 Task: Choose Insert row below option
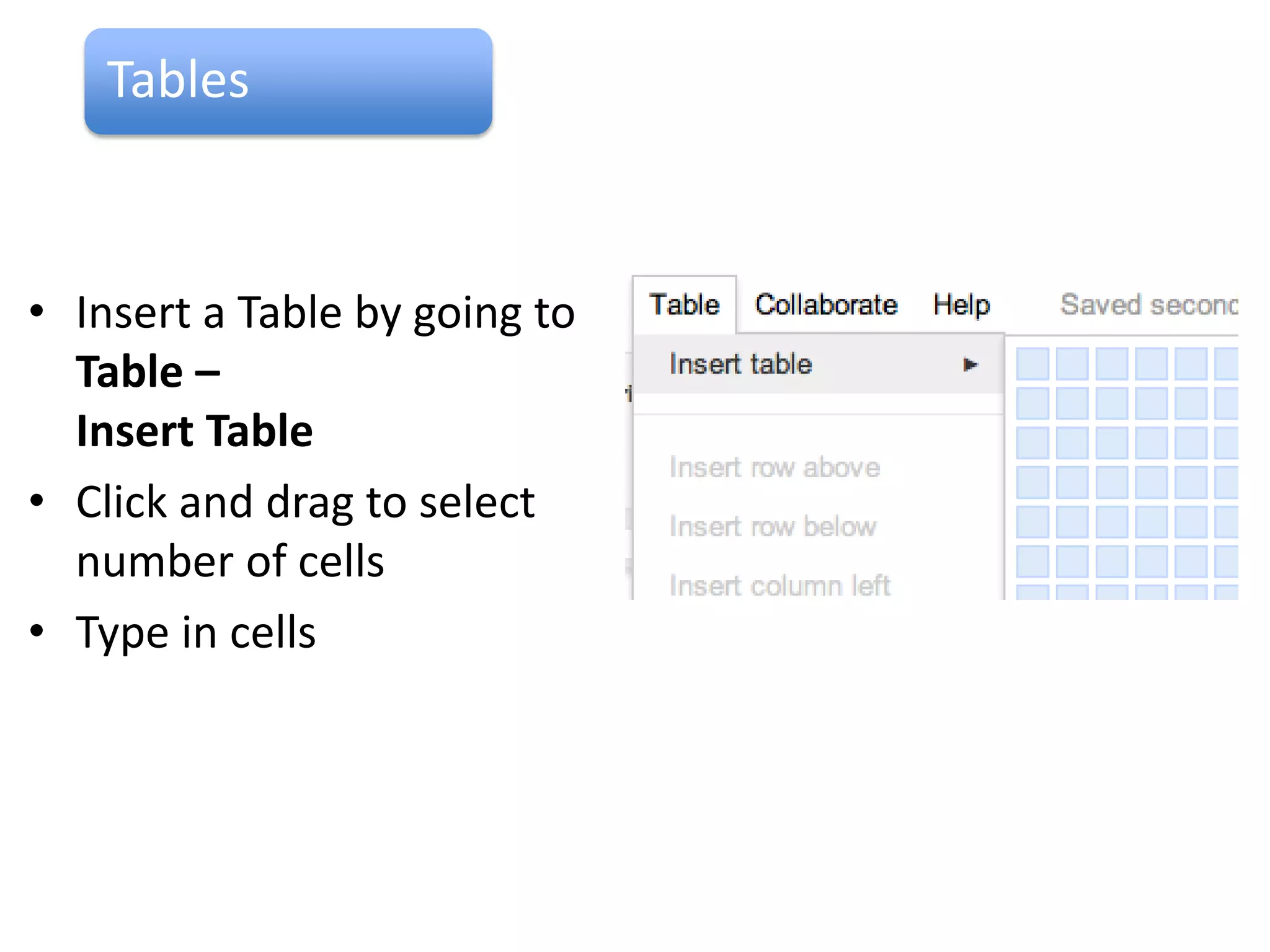tap(773, 527)
